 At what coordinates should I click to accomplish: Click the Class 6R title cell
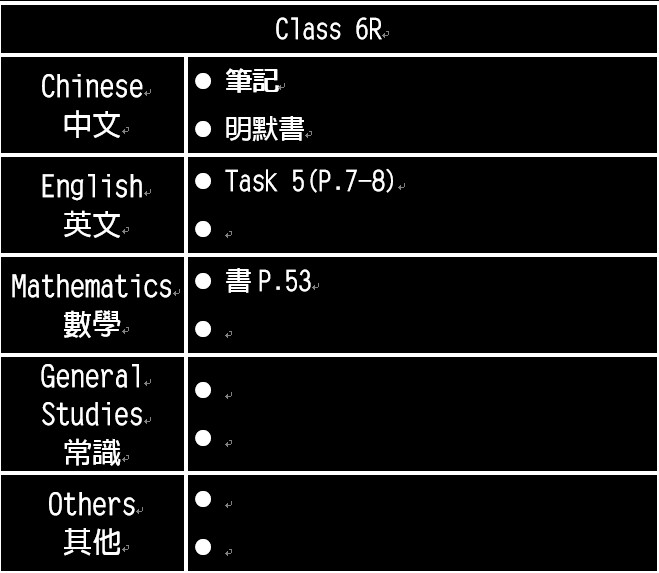pyautogui.click(x=329, y=29)
